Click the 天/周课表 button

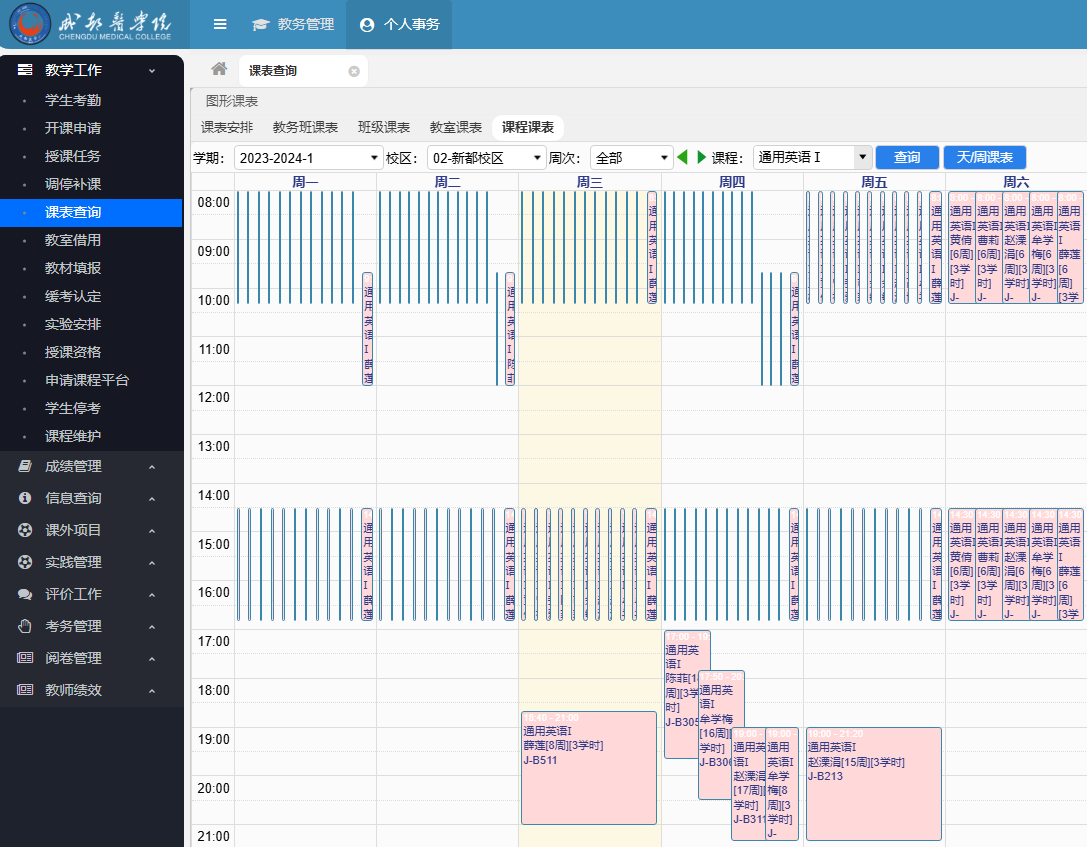(984, 157)
